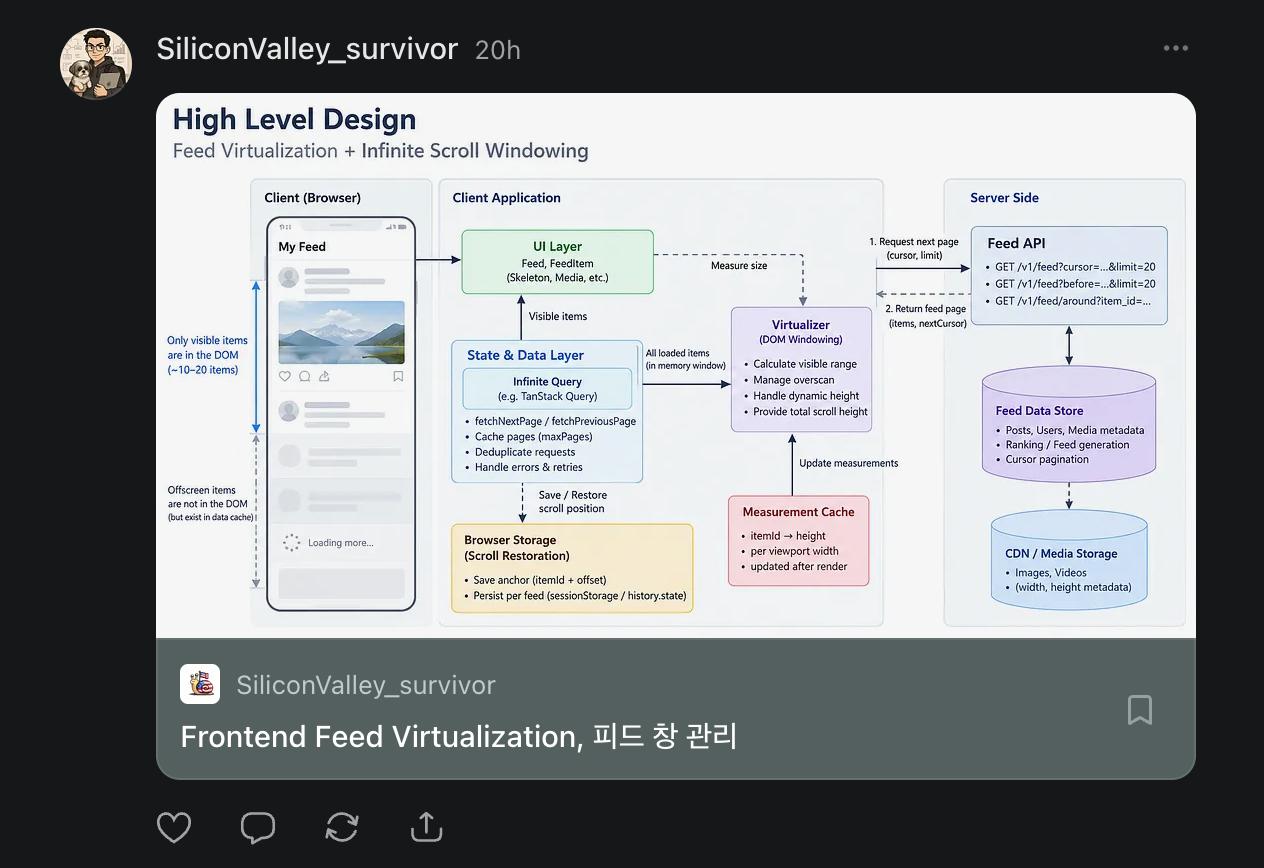
Task: Click the link card's small site logo
Action: coord(200,684)
